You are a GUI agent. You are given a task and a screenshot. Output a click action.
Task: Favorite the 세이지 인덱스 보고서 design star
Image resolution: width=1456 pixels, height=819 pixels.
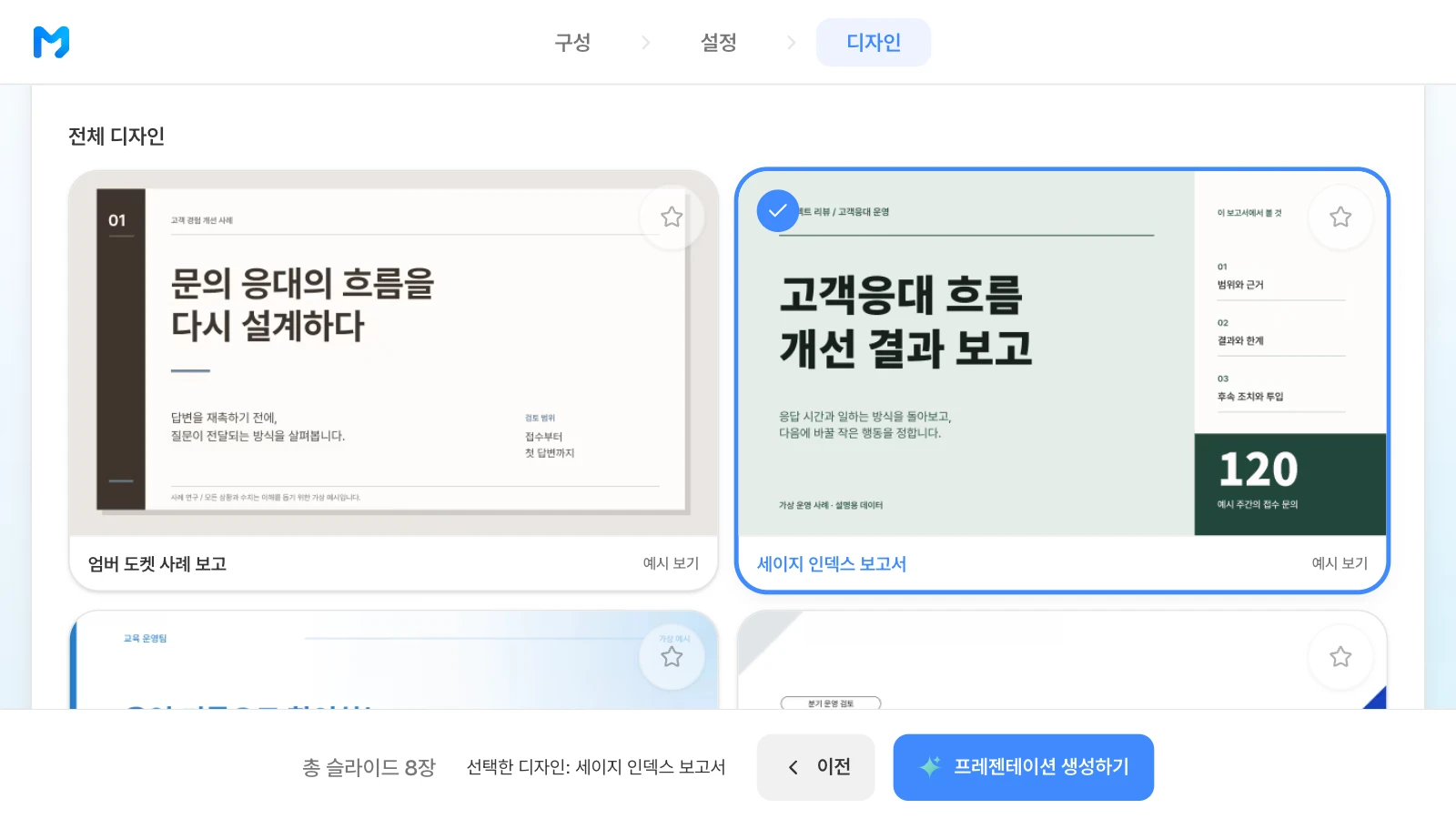pos(1340,217)
